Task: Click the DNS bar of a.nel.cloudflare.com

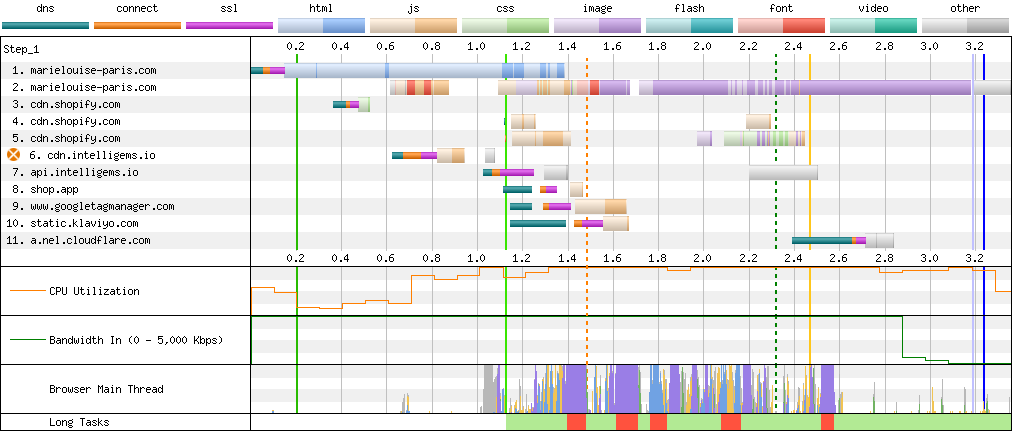Action: pos(822,240)
